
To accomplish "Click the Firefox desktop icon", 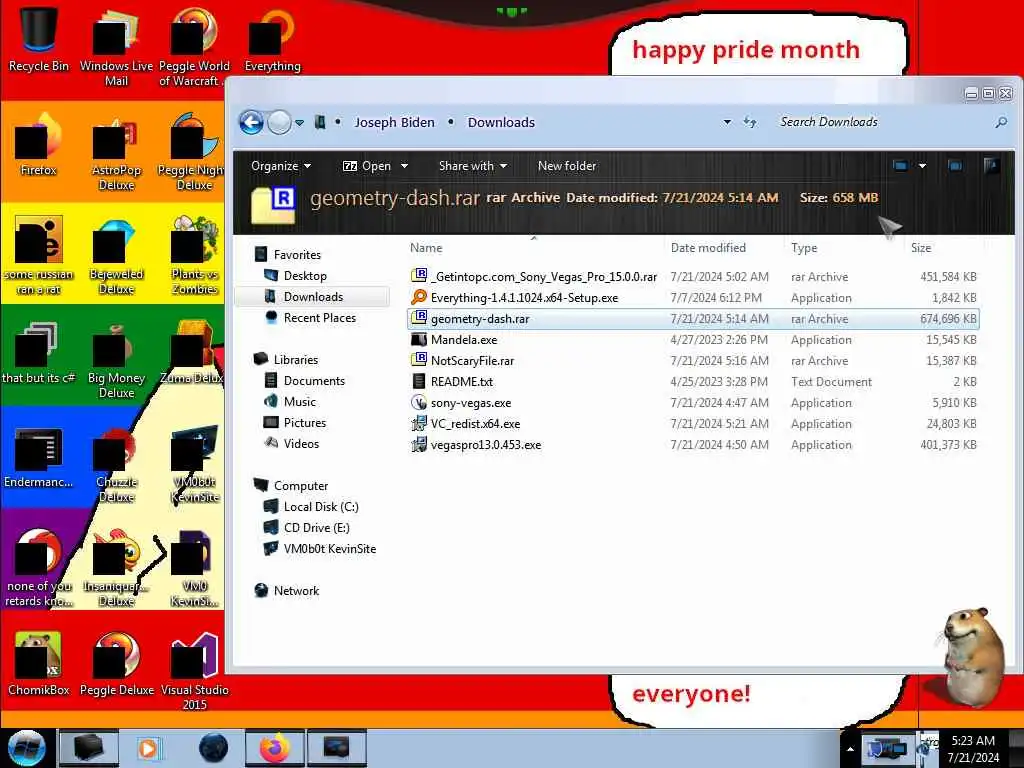I will point(39,145).
